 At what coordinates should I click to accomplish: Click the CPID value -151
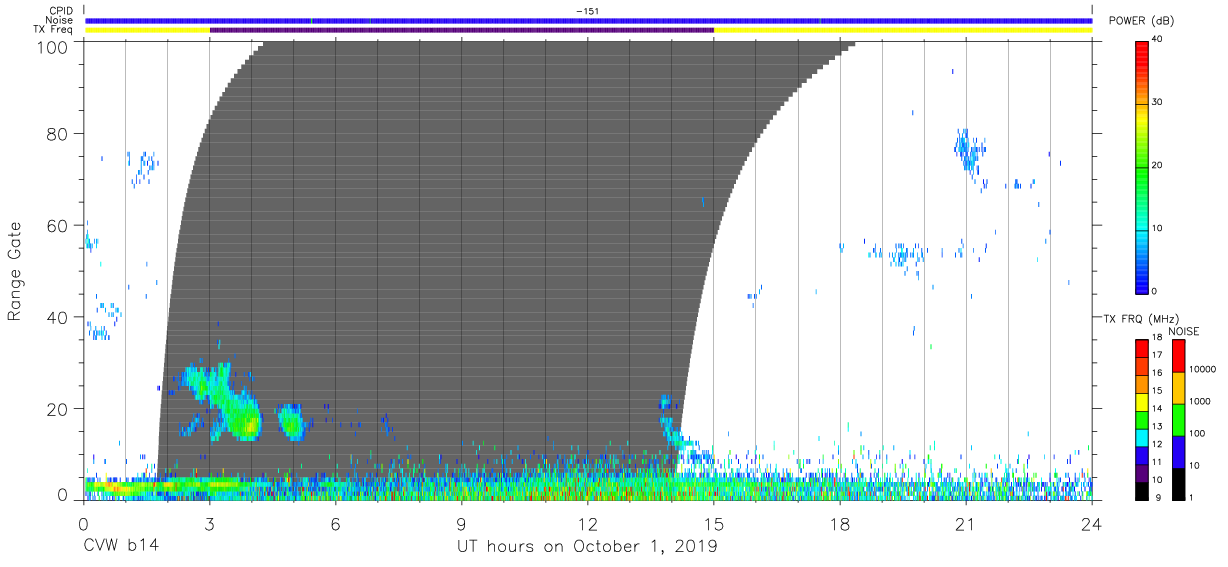(x=587, y=11)
